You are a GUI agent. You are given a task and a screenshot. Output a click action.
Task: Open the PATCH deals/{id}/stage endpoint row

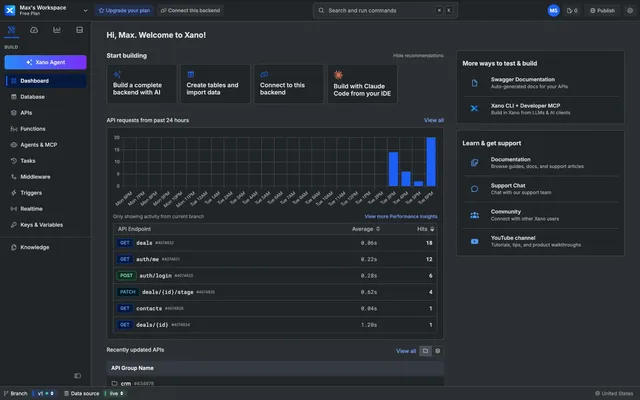(275, 292)
